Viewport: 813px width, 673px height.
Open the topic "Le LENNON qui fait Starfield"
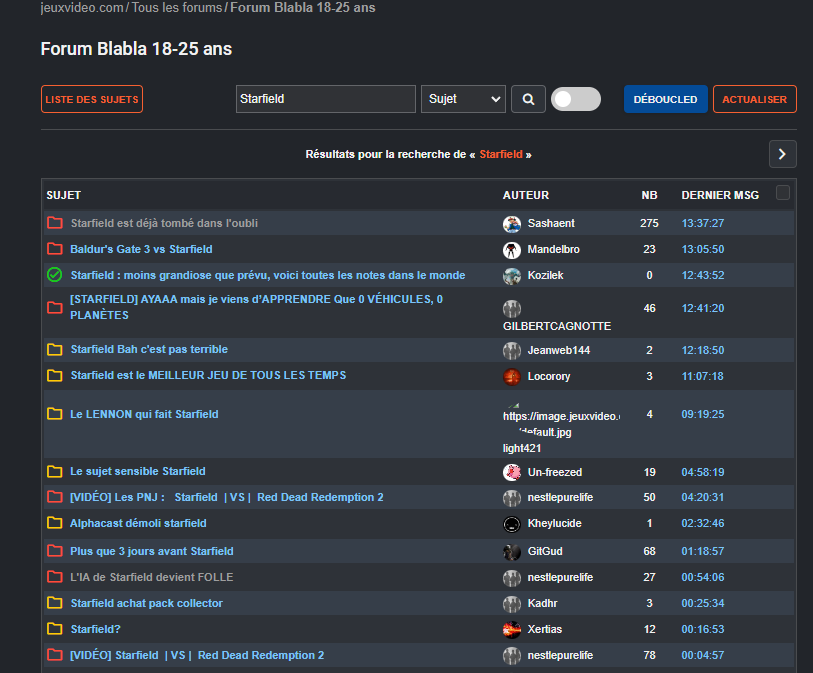click(x=144, y=414)
